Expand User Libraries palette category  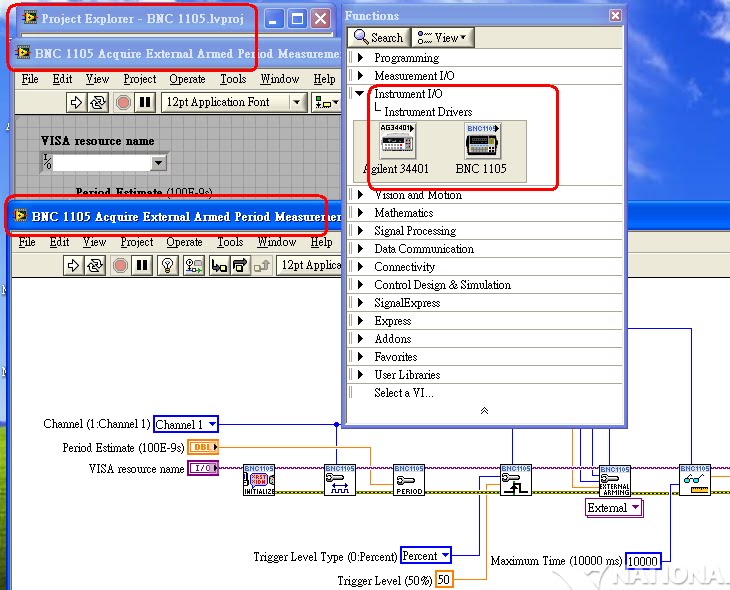click(x=360, y=374)
